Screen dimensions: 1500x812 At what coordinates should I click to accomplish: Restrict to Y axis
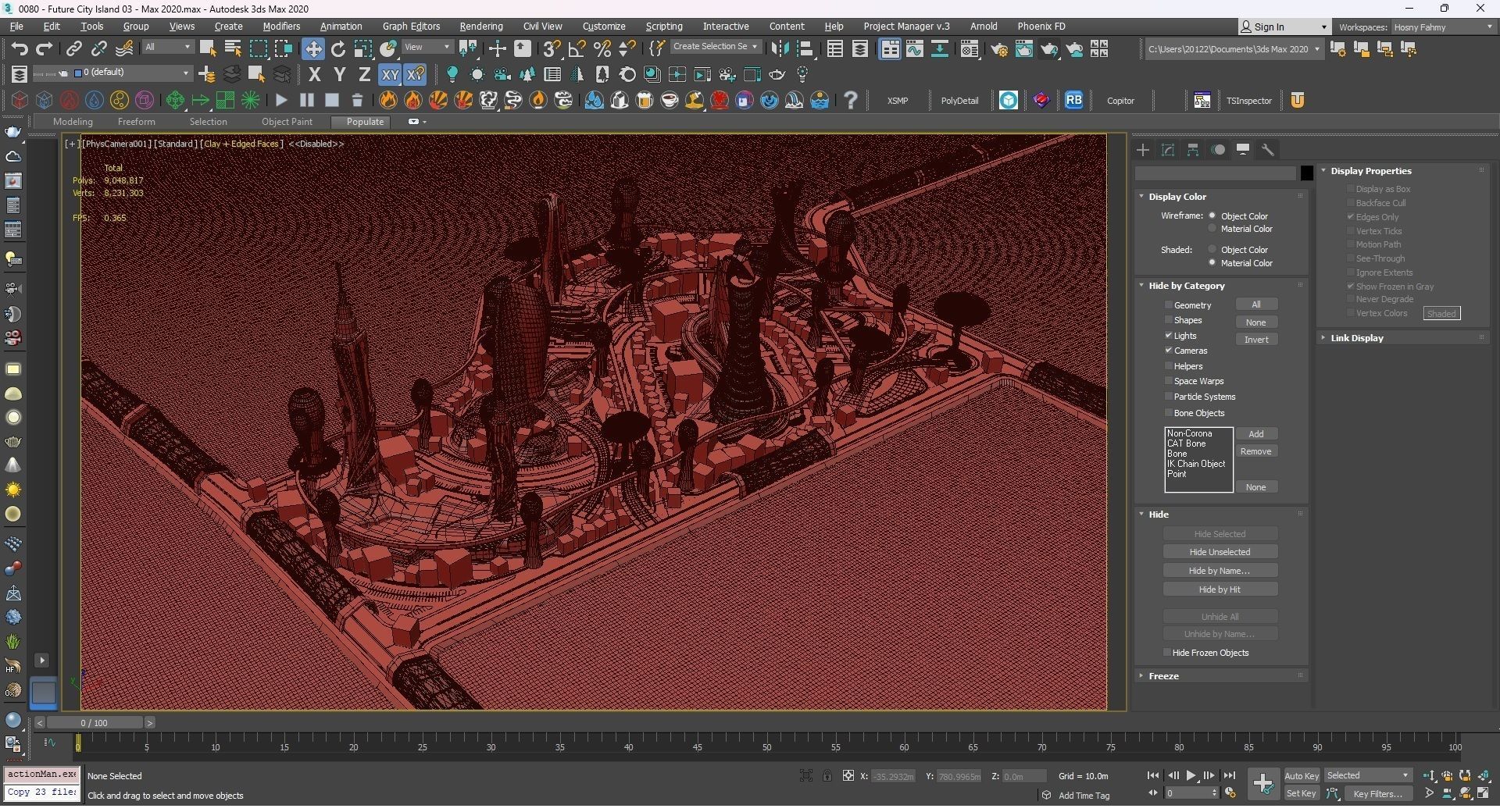[x=339, y=75]
